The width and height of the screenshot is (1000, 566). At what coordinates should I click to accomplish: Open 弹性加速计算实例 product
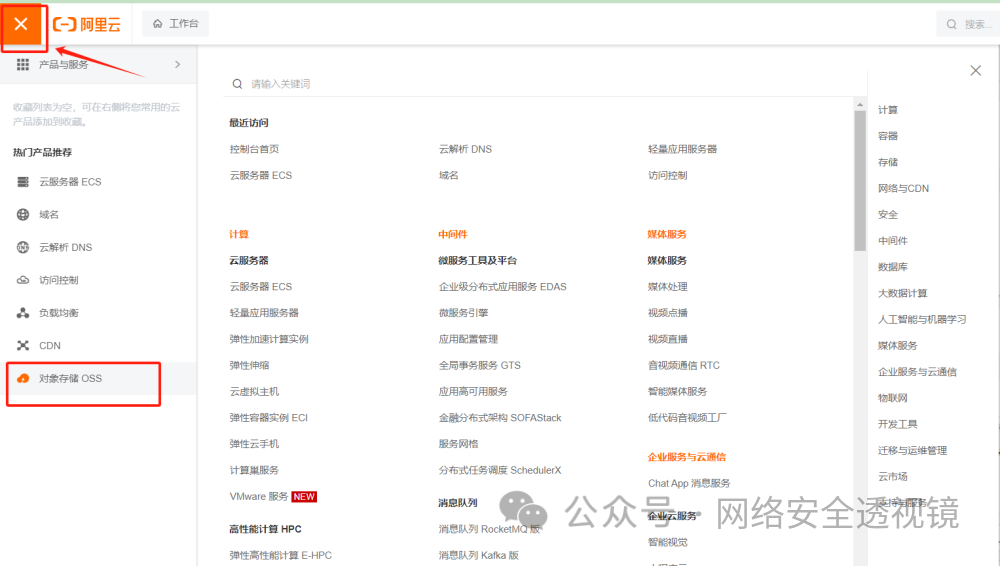pos(269,339)
